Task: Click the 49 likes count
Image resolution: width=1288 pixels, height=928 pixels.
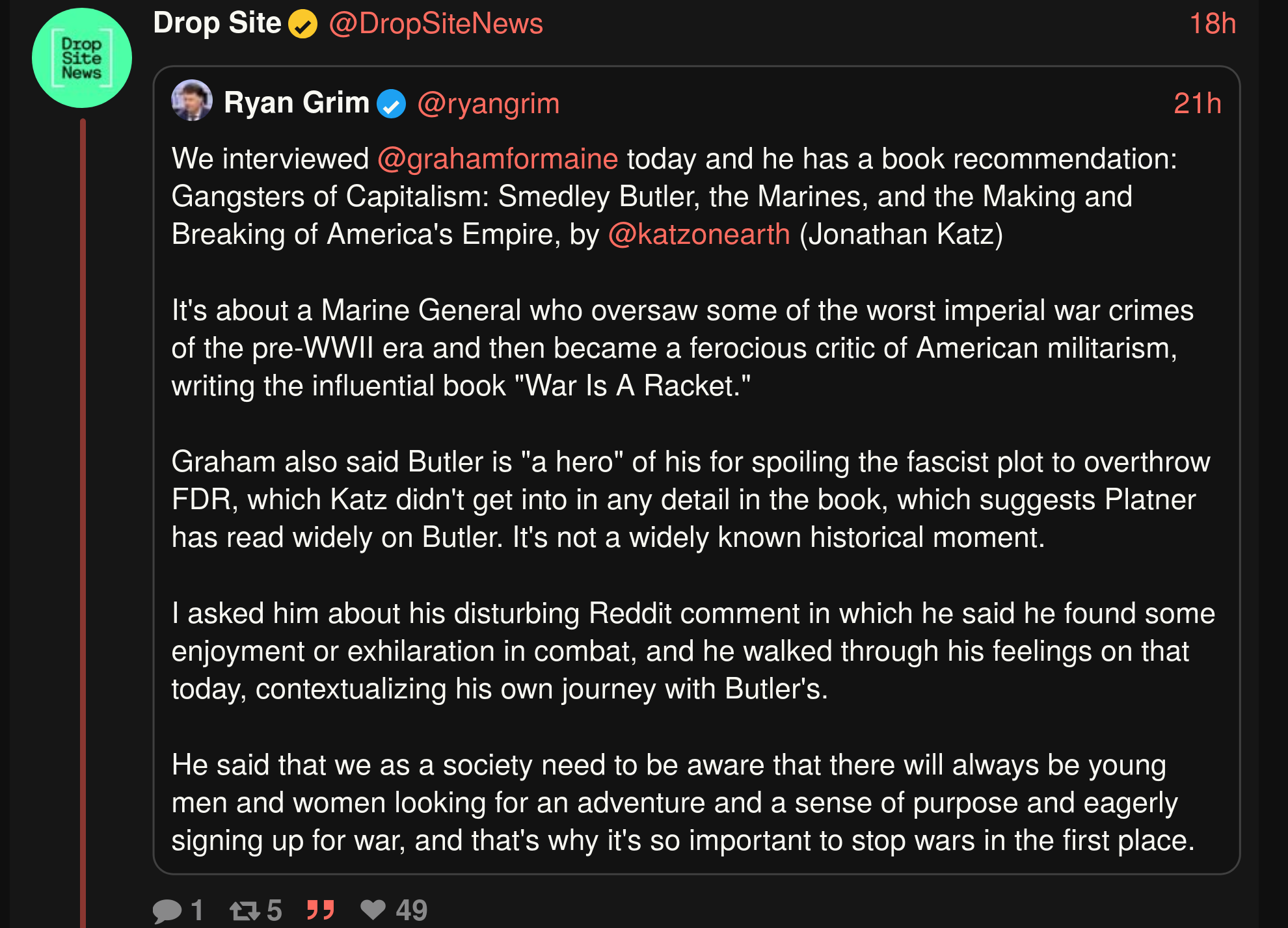Action: (411, 910)
